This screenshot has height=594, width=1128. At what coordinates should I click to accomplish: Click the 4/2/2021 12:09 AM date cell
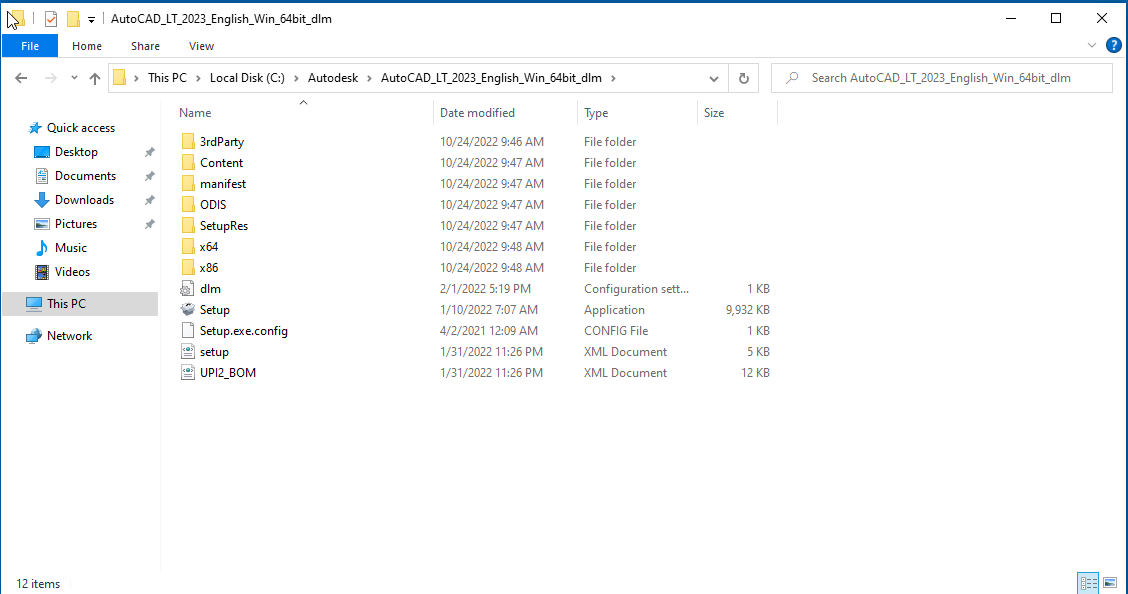[488, 331]
